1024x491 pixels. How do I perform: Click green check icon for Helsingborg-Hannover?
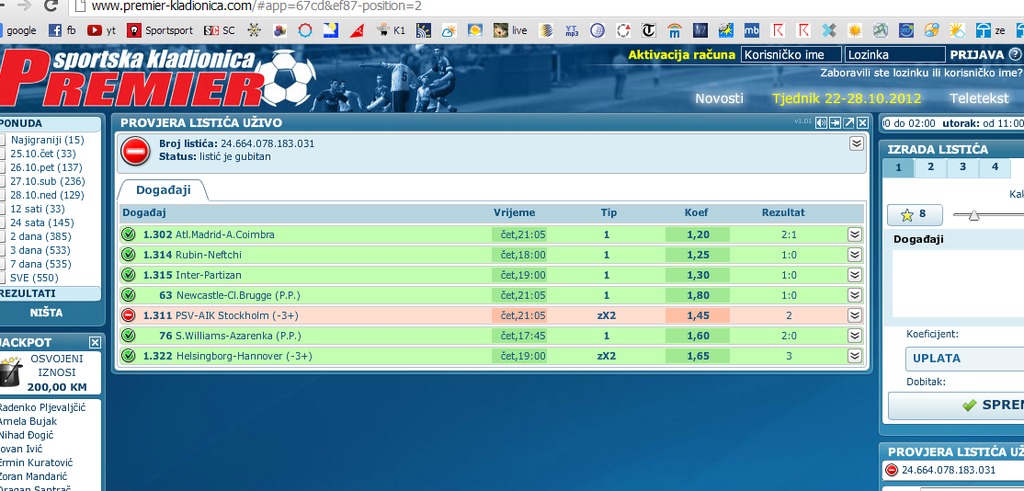coord(128,356)
